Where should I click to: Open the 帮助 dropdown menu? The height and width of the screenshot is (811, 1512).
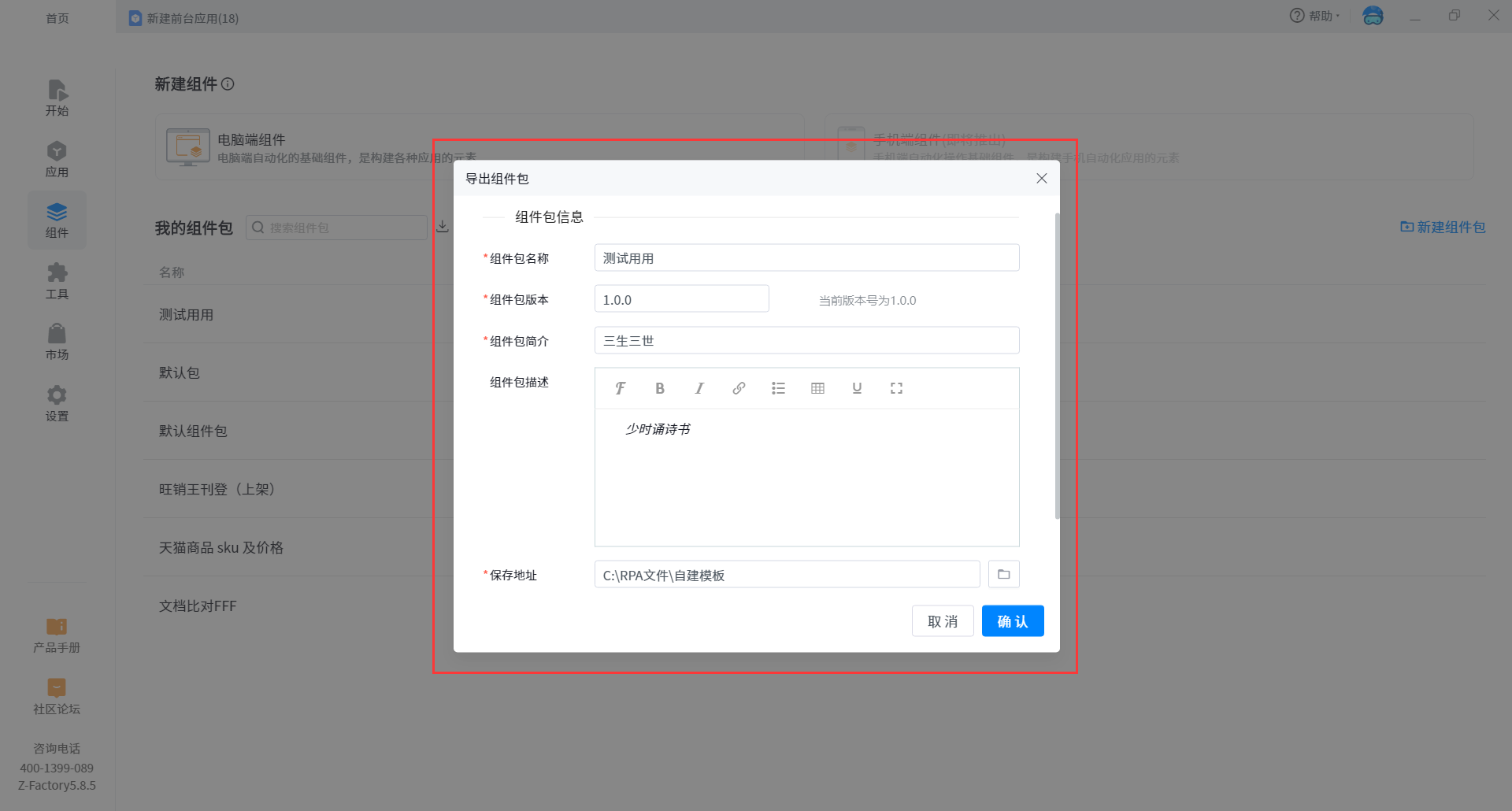tap(1315, 16)
